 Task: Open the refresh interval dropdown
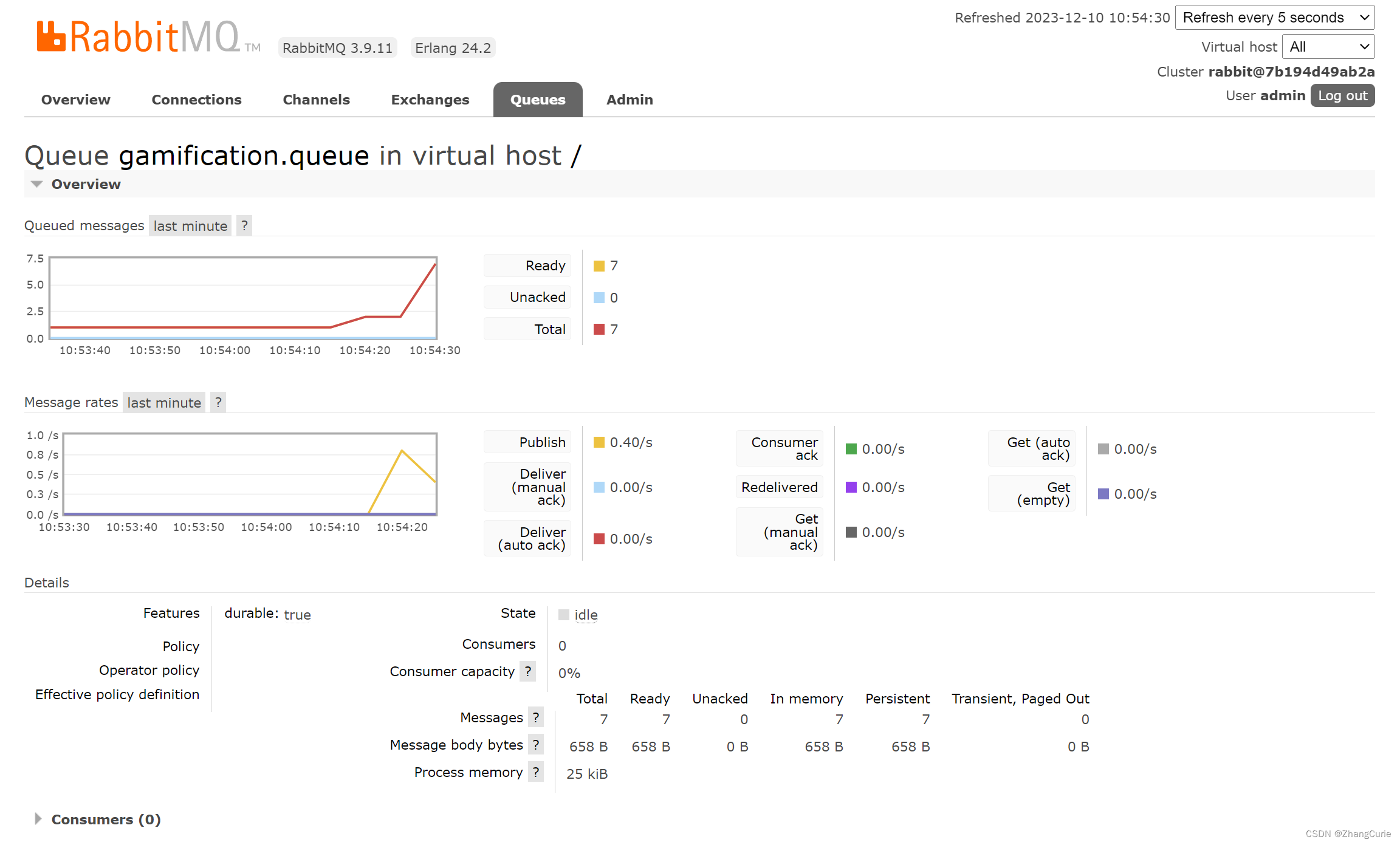1275,18
